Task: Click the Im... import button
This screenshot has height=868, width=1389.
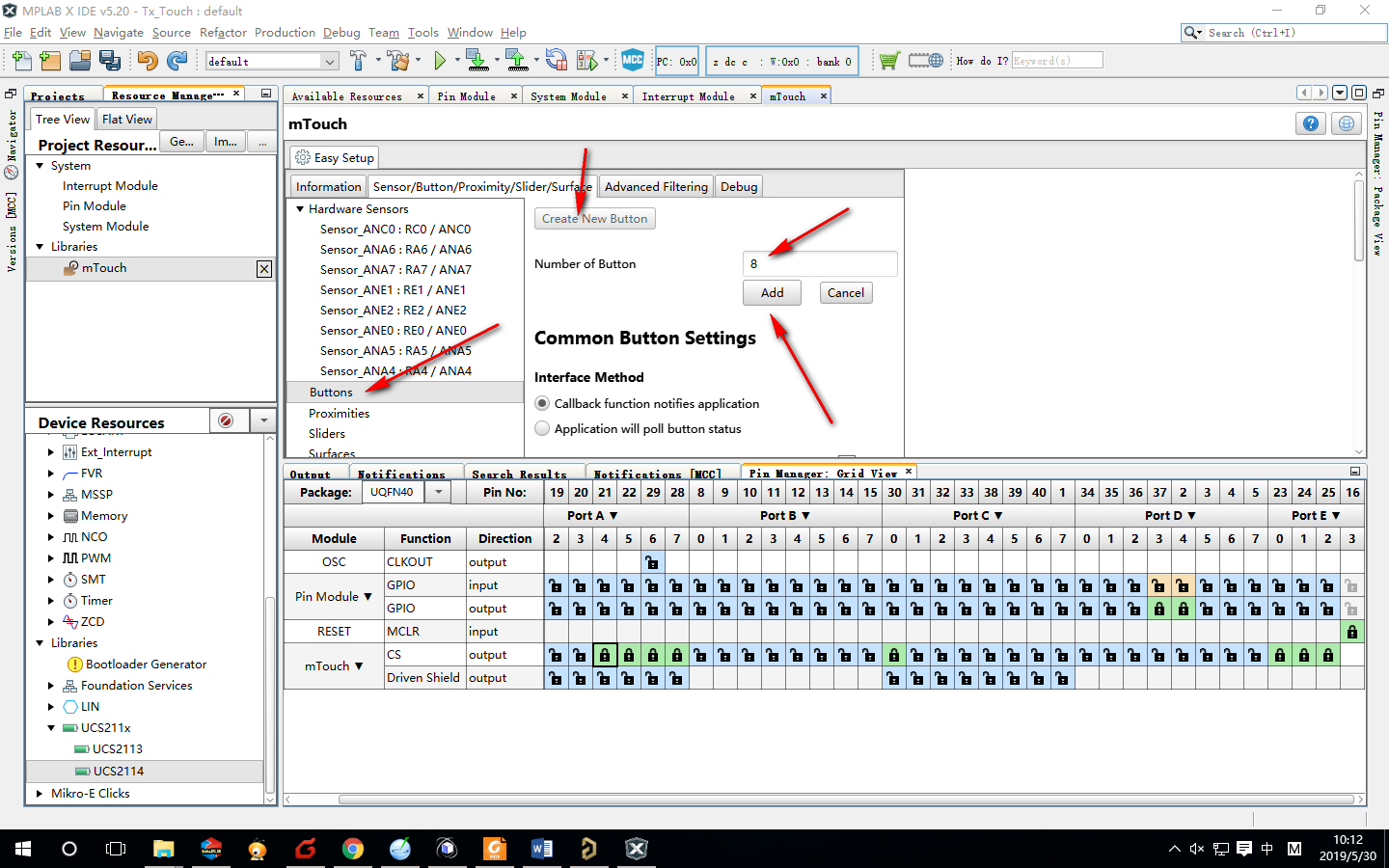Action: pyautogui.click(x=226, y=142)
